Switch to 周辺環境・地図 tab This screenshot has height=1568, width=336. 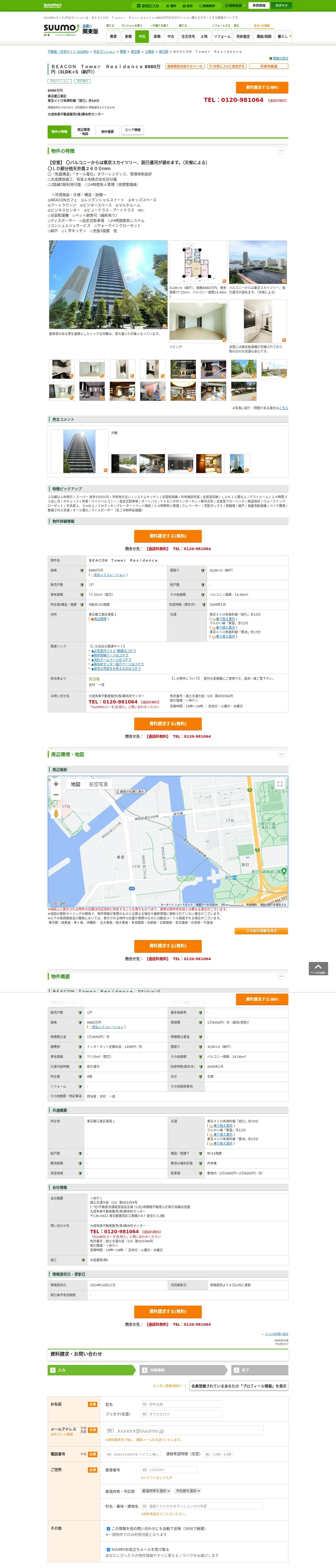click(x=83, y=131)
